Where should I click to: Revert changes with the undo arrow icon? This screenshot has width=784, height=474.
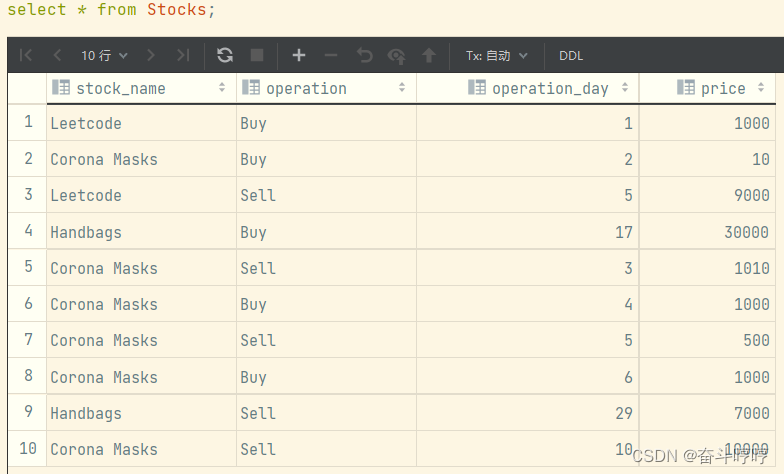tap(364, 55)
